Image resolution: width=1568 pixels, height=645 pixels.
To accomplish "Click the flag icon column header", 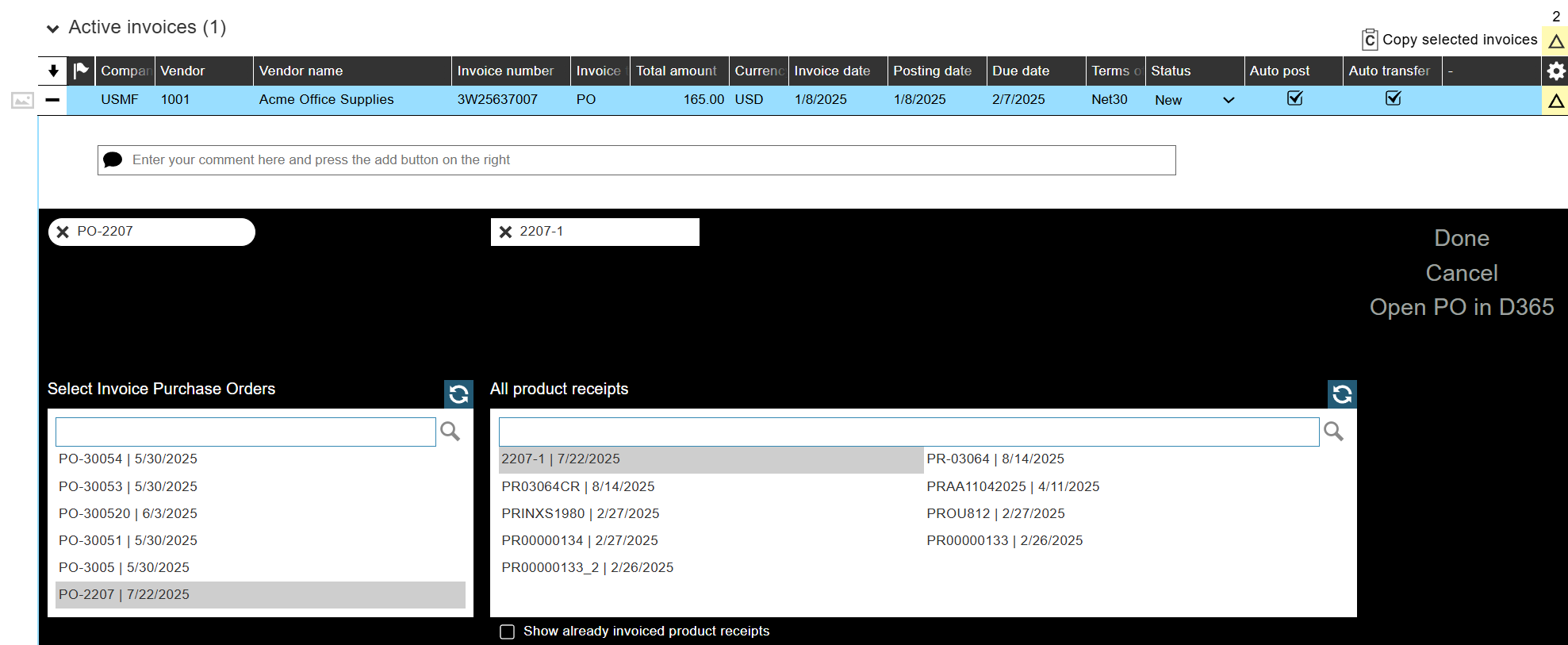I will pos(81,71).
